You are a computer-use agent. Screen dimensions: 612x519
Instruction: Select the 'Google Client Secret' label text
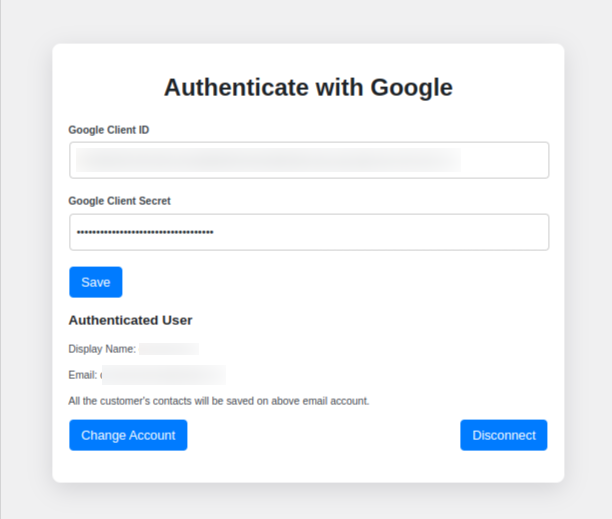coord(119,201)
